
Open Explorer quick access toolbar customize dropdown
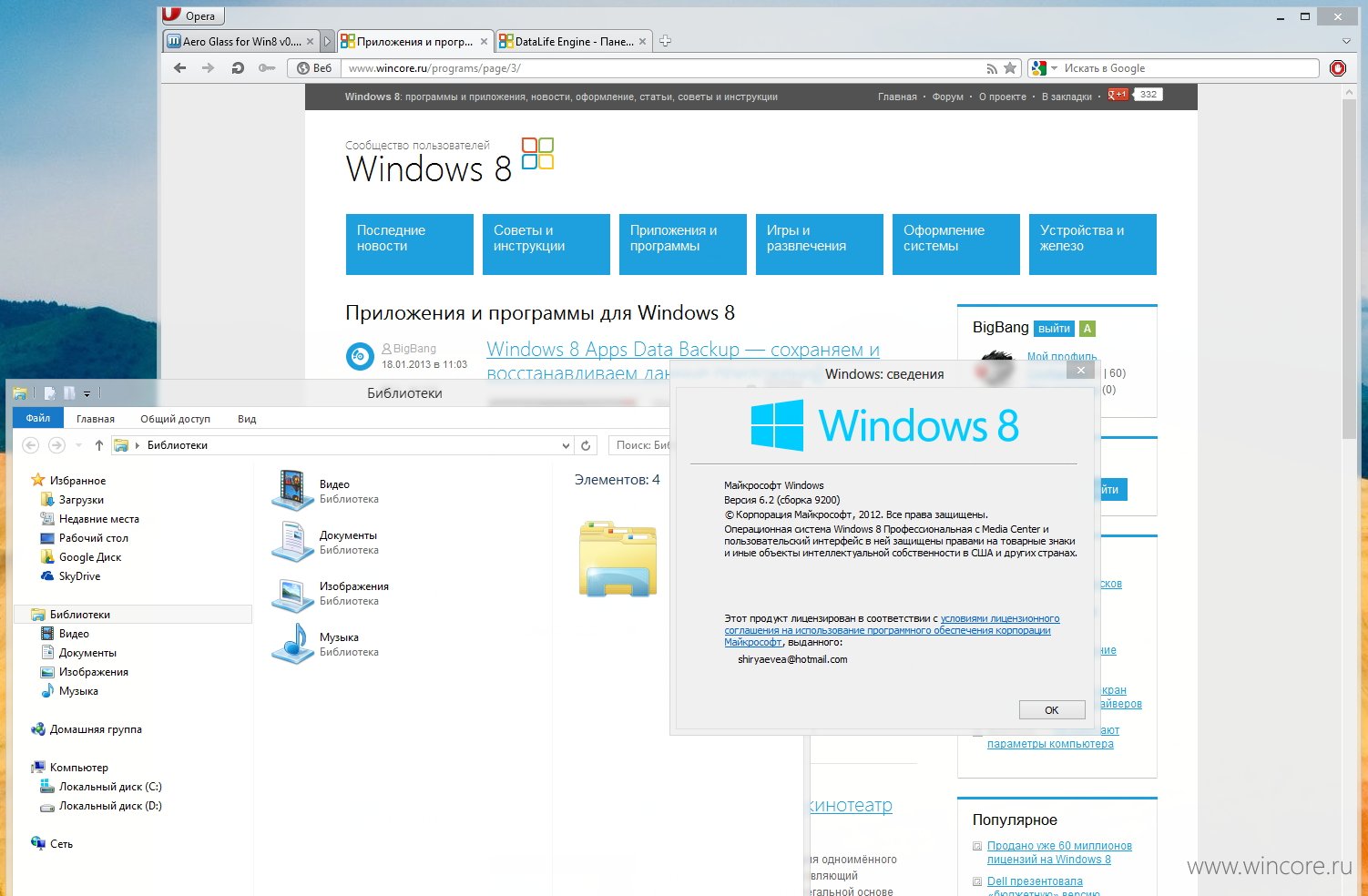(x=87, y=394)
